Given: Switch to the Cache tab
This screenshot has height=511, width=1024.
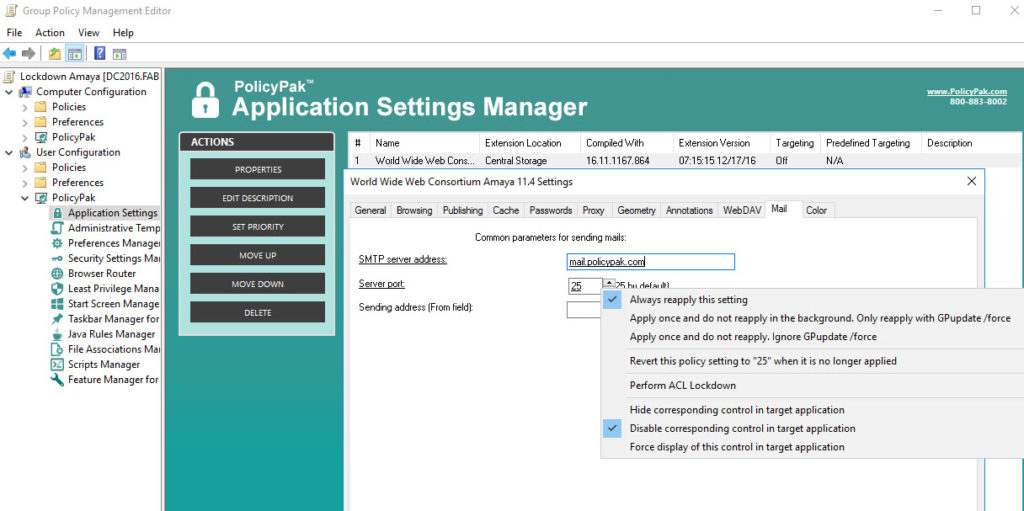Looking at the screenshot, I should click(x=505, y=210).
